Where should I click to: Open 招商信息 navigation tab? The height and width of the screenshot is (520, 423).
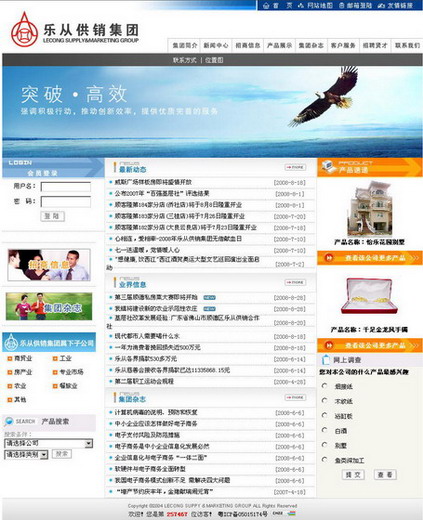pyautogui.click(x=248, y=45)
